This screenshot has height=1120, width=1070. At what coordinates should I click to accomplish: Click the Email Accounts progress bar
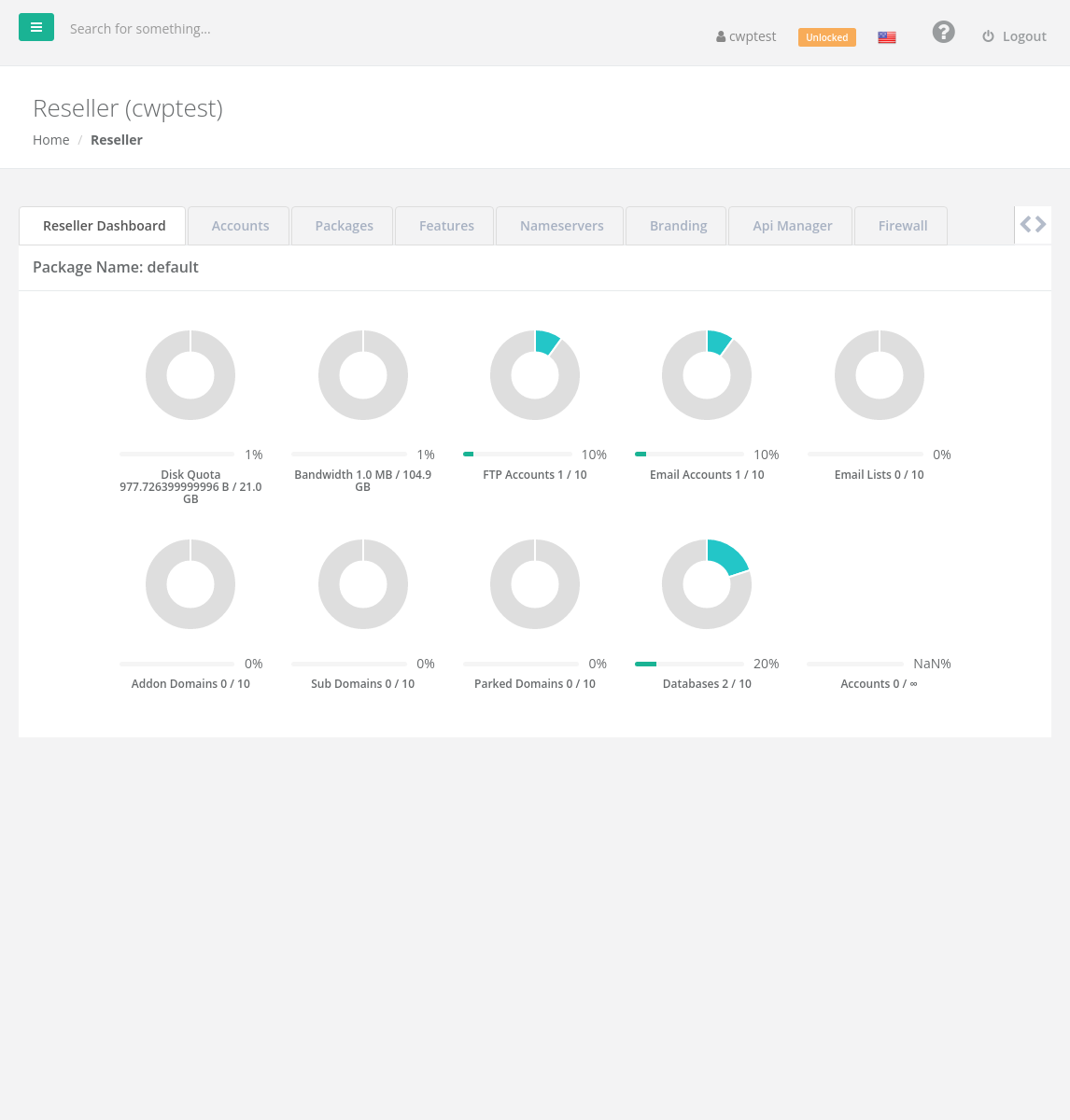689,455
